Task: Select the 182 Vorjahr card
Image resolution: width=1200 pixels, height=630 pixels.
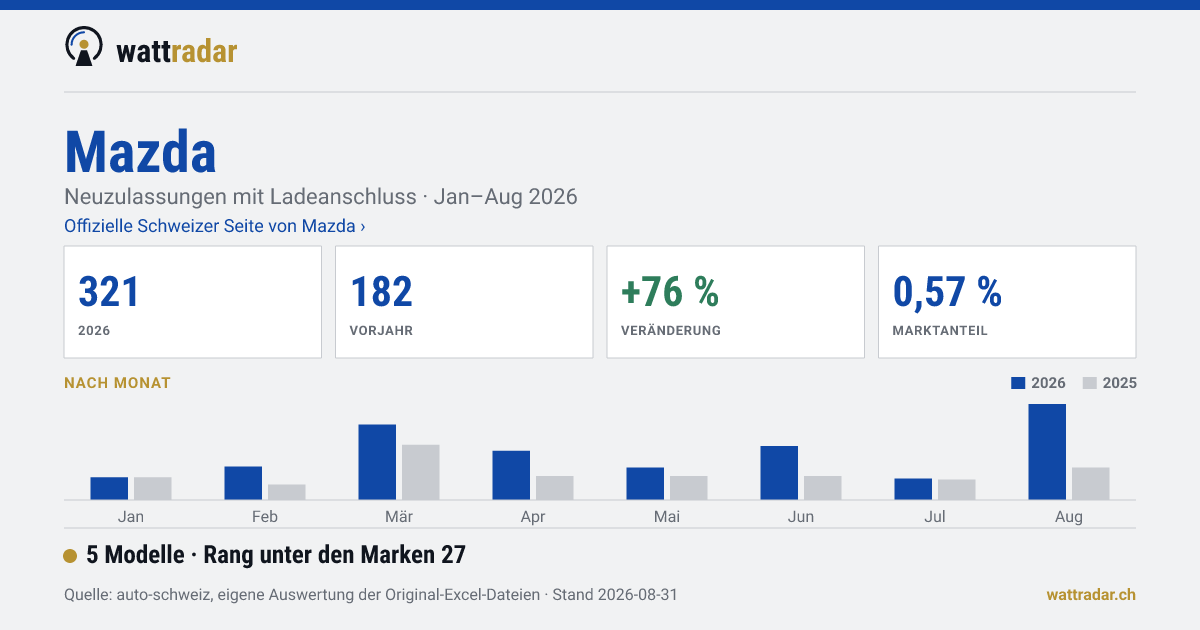Action: pos(464,302)
